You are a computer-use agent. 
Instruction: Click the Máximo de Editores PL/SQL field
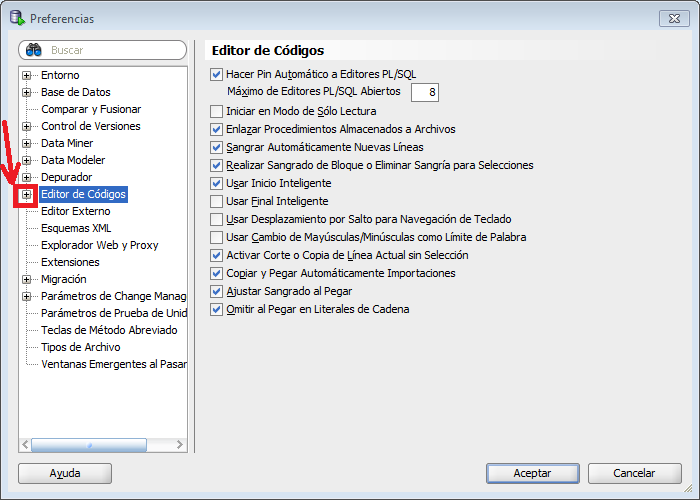424,92
